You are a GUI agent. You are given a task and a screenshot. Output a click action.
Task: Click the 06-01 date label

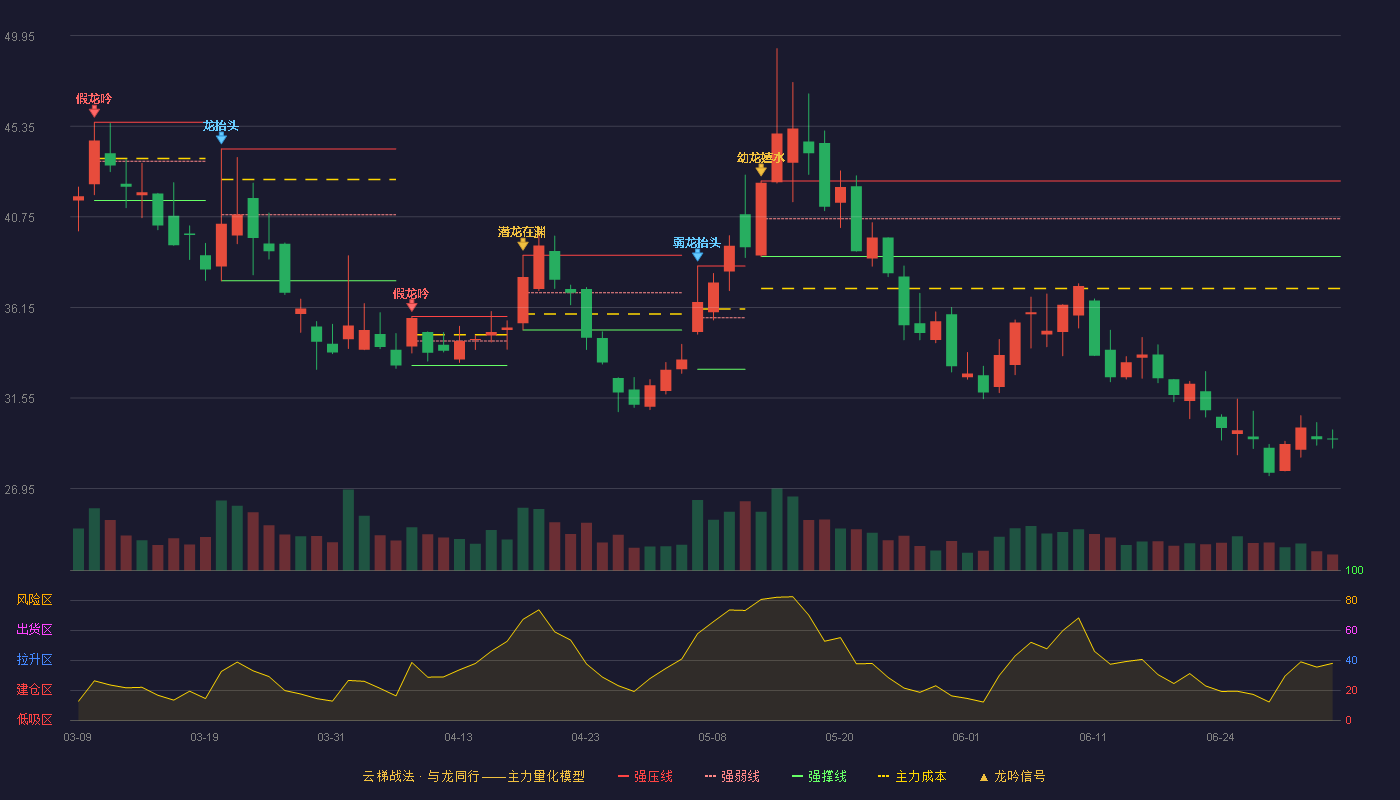[967, 737]
